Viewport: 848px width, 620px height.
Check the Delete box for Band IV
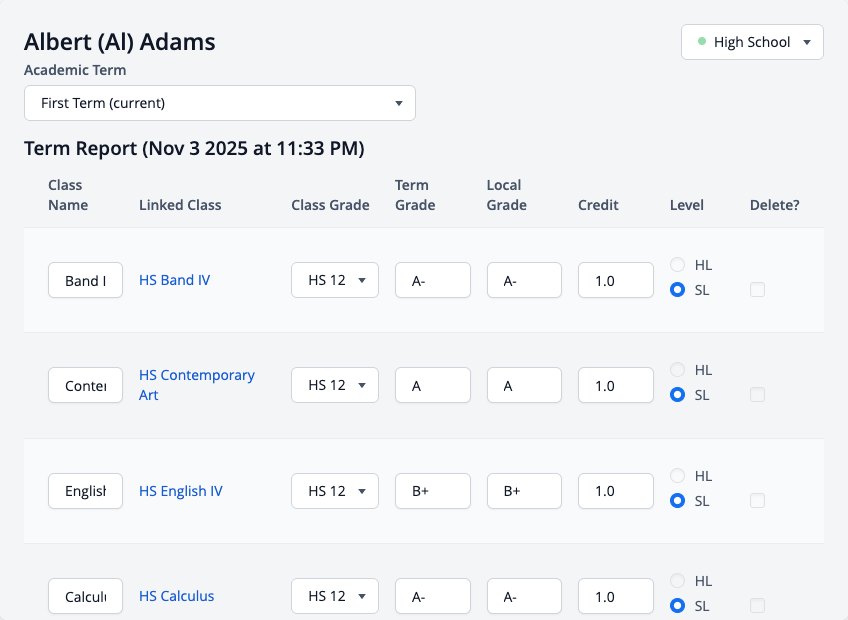pos(757,289)
